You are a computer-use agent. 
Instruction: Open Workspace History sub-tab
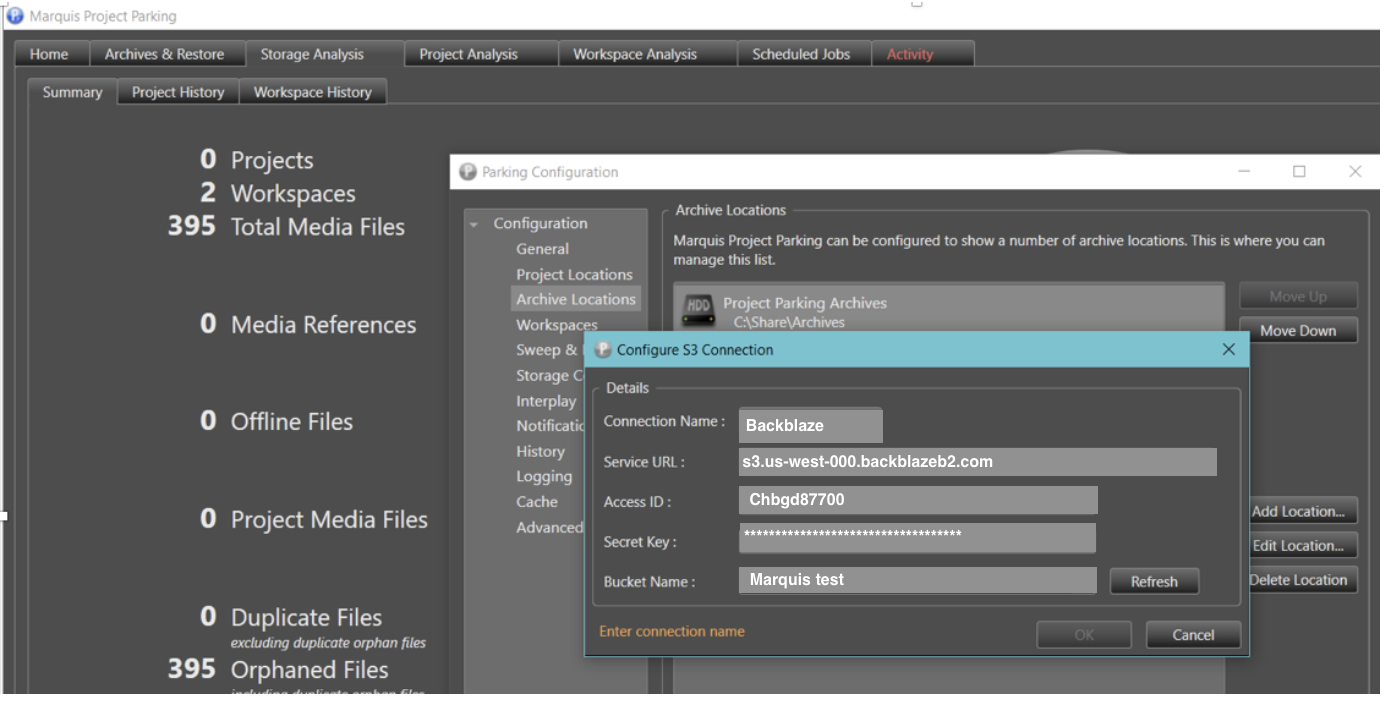tap(312, 92)
